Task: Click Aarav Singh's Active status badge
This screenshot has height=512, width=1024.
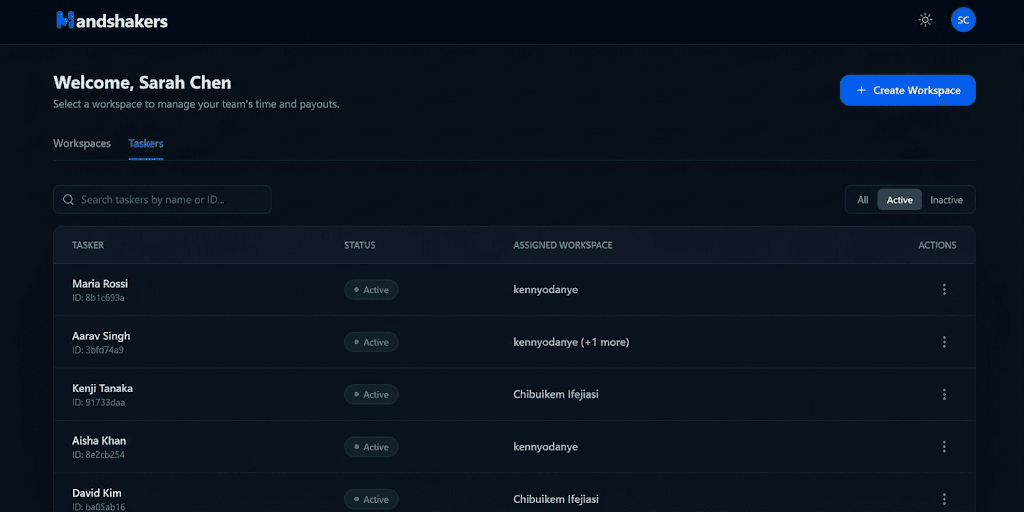Action: [x=371, y=342]
